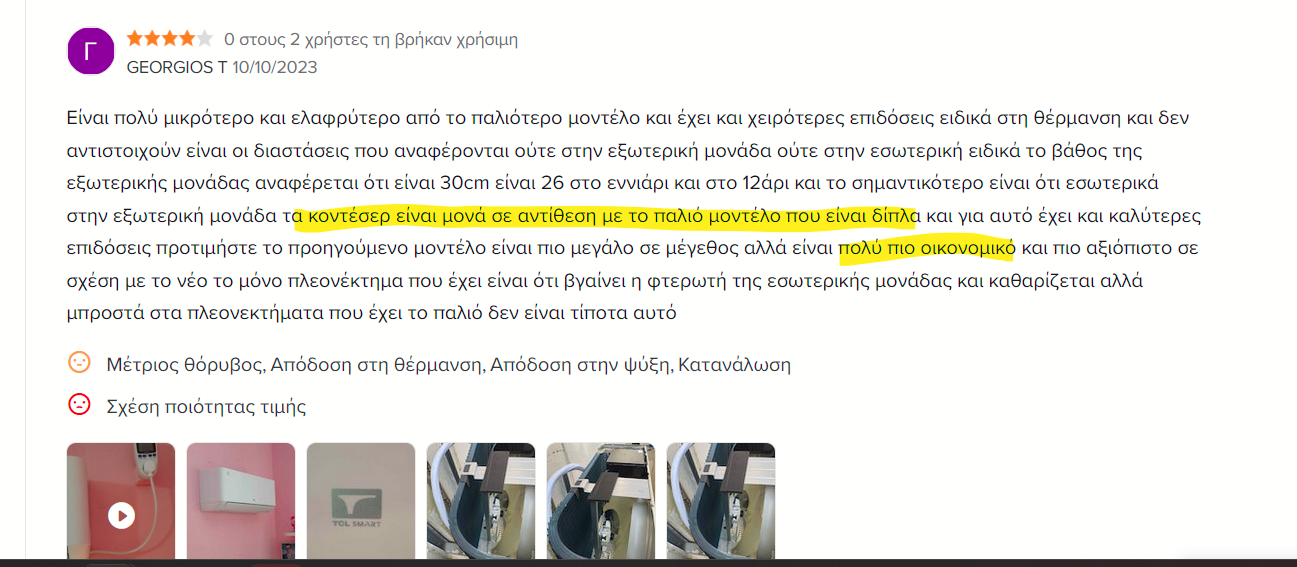Click the 'Σχέση ποιότητας τιμής' label
Screen dimensions: 1297x567
[x=206, y=406]
